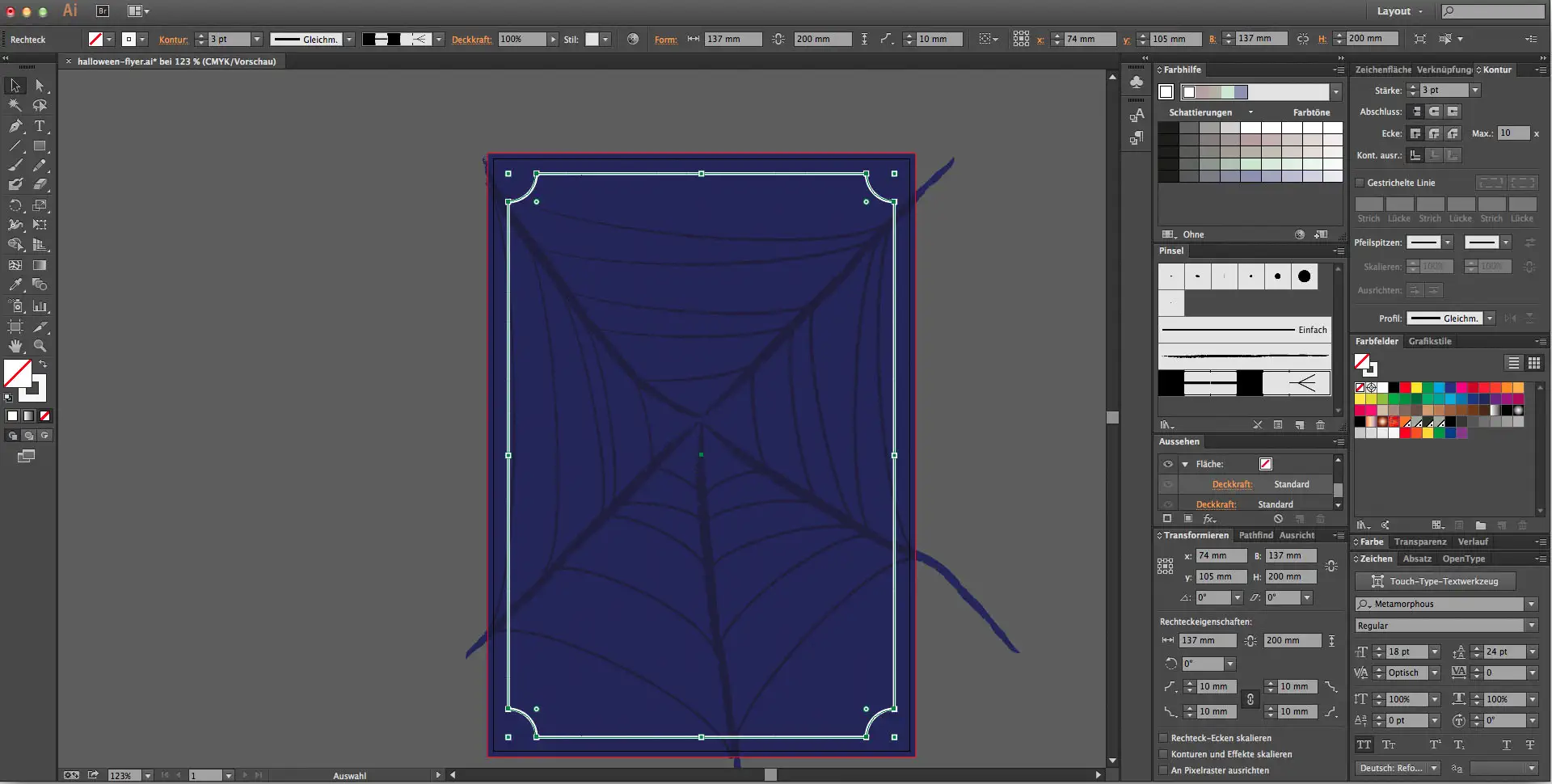Expand the Regular font style dropdown
The image size is (1552, 784).
click(1531, 626)
